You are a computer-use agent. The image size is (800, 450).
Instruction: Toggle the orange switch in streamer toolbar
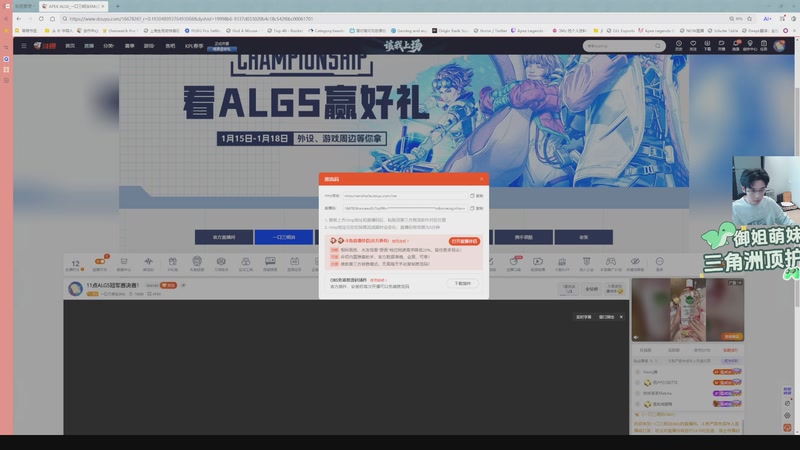pyautogui.click(x=100, y=262)
